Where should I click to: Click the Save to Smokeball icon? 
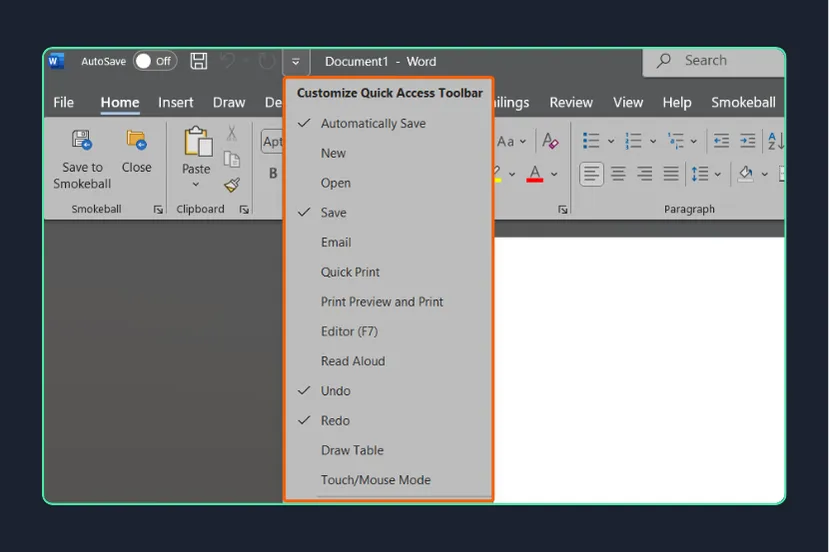82,140
